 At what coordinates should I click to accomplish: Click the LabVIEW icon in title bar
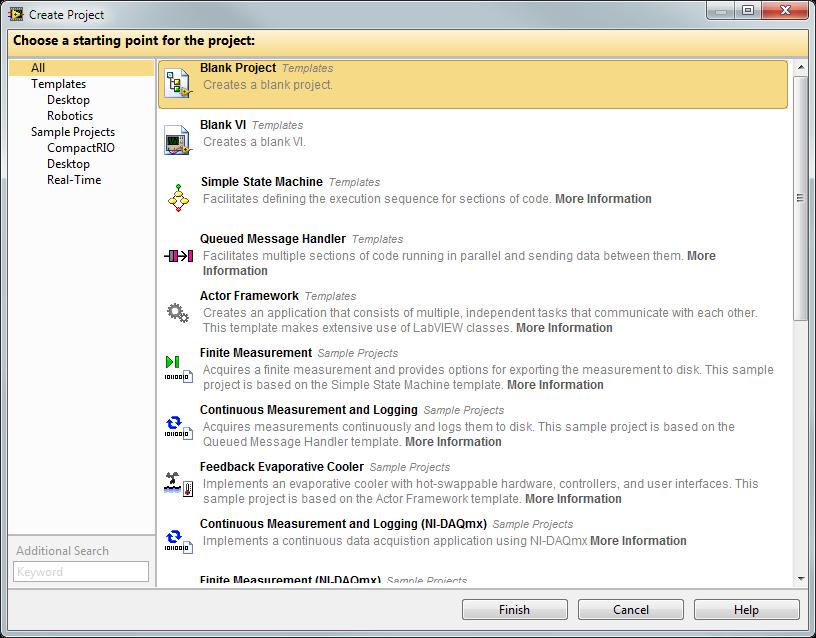click(x=16, y=14)
